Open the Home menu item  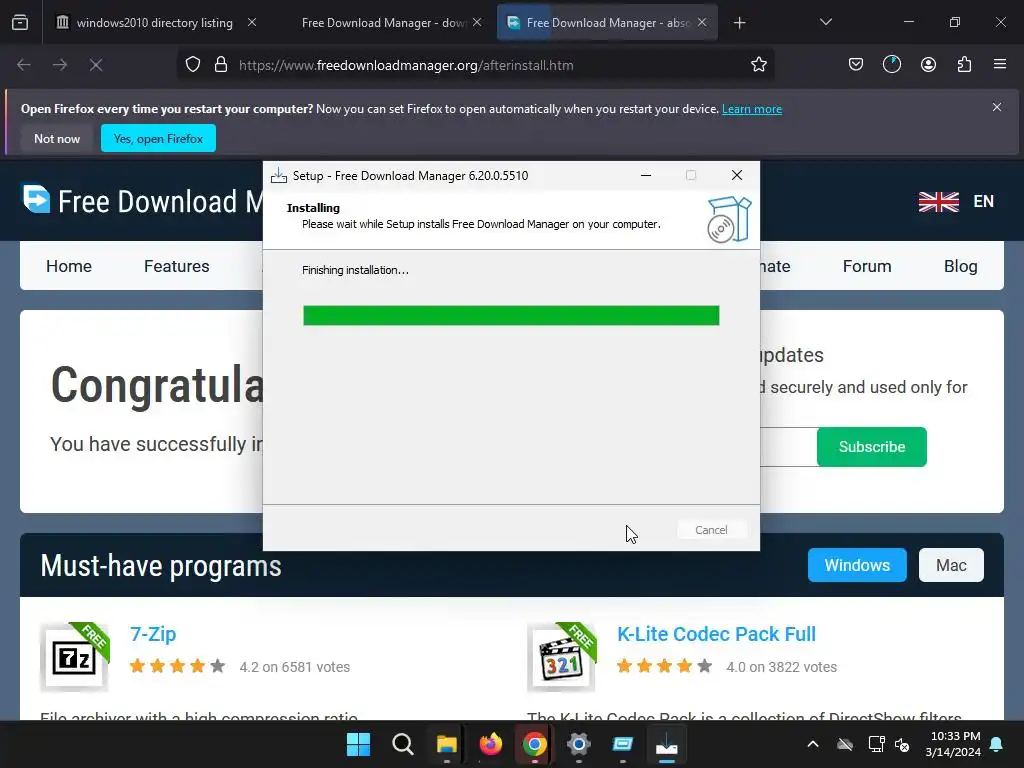69,266
